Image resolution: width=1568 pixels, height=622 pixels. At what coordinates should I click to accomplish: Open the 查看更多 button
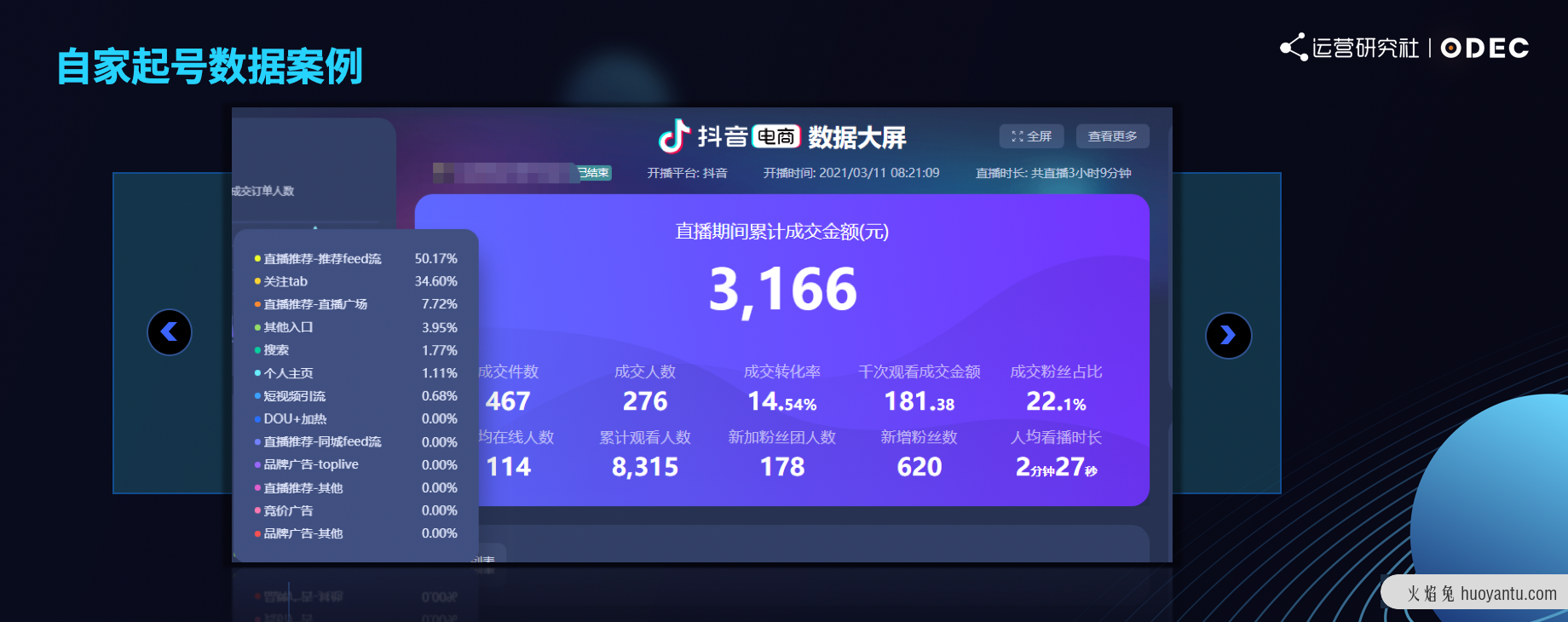coord(1112,136)
